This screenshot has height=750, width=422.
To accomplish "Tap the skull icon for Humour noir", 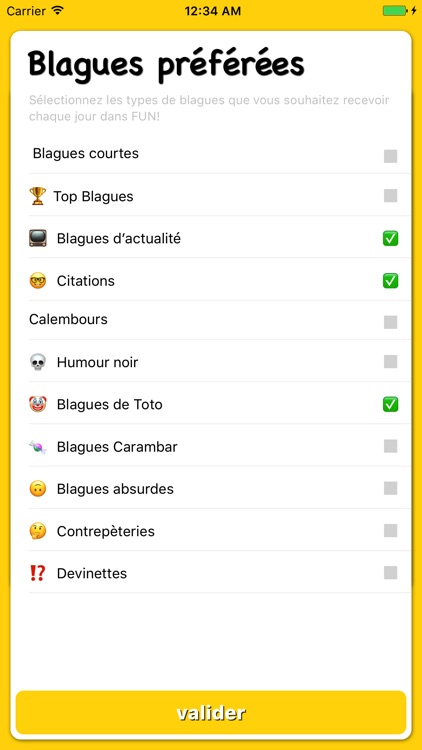I will click(x=38, y=363).
